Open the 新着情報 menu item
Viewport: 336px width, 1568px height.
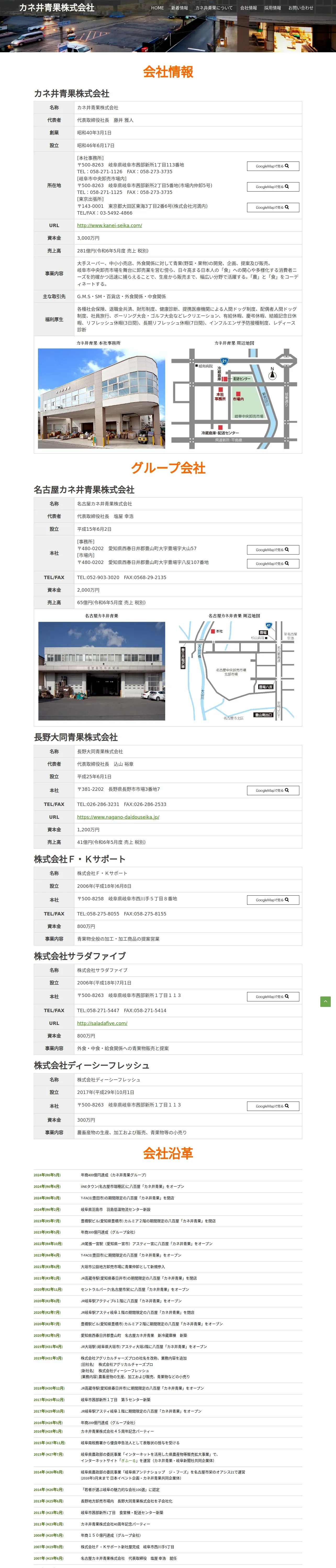179,8
